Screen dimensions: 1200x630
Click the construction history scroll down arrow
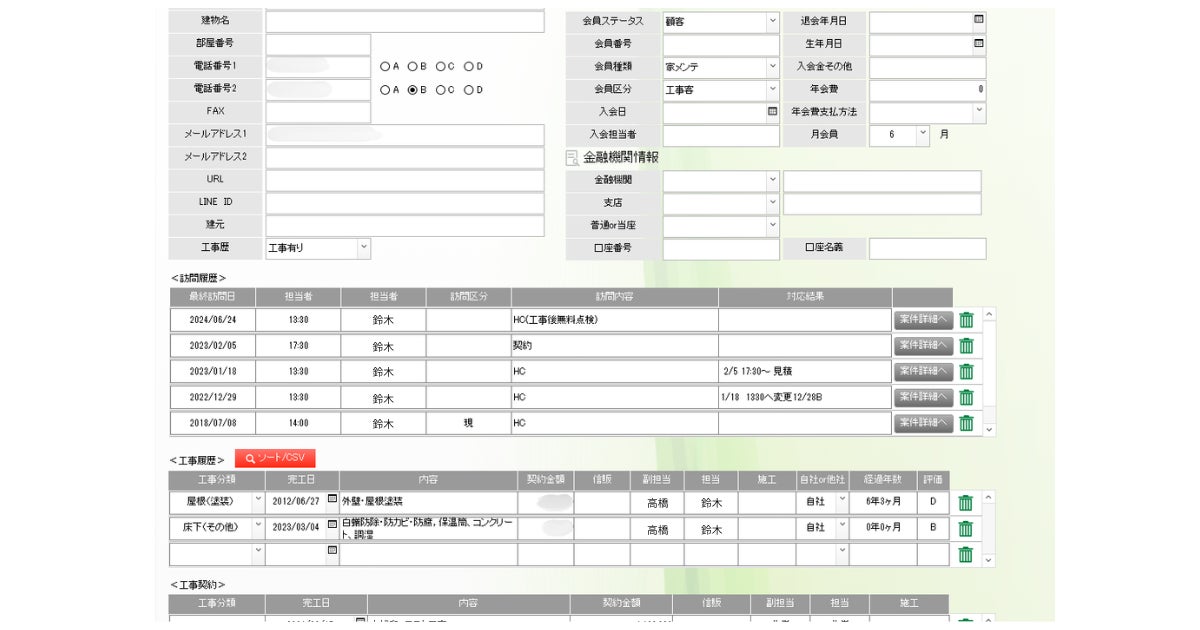pos(989,561)
